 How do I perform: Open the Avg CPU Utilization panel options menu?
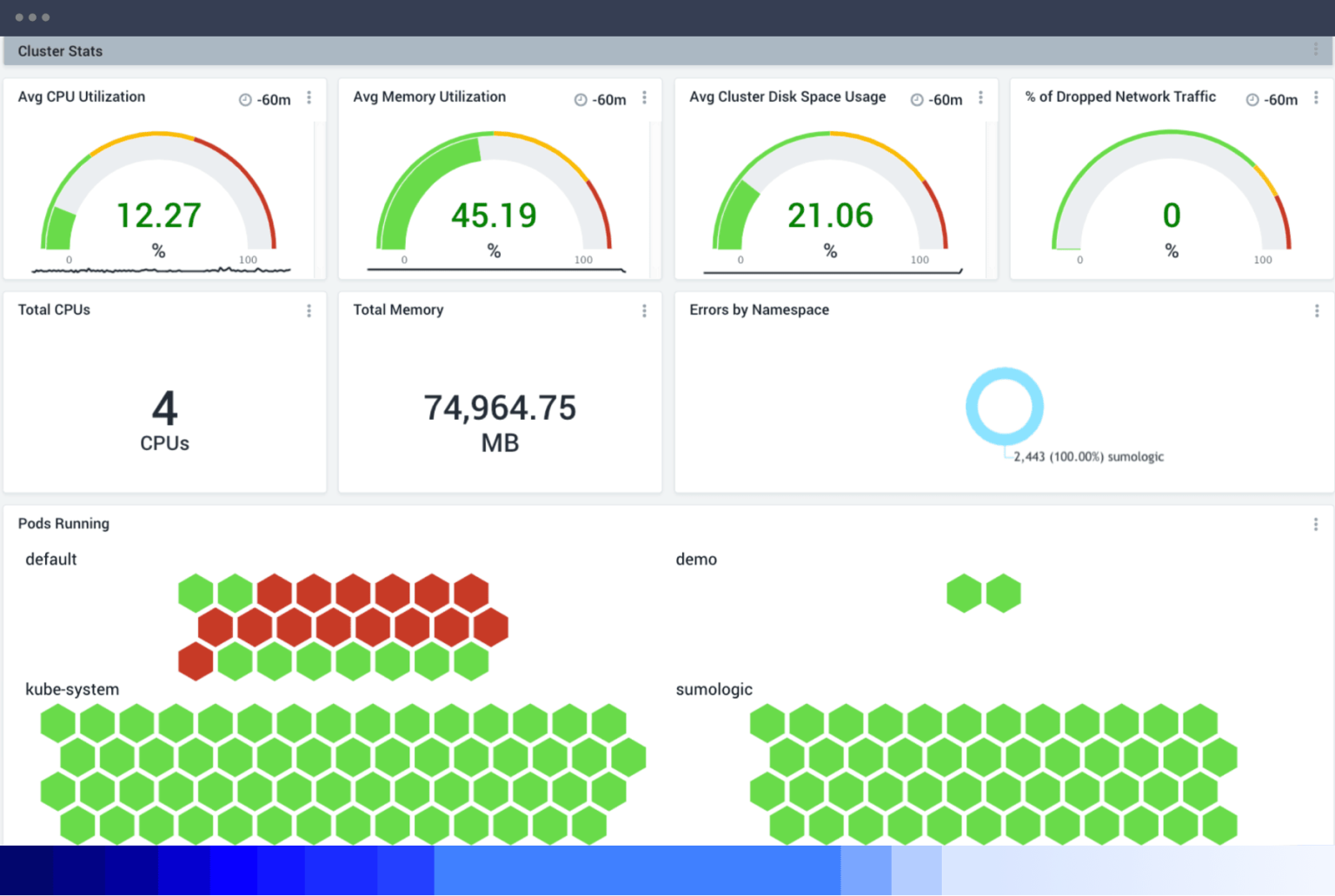pyautogui.click(x=309, y=98)
